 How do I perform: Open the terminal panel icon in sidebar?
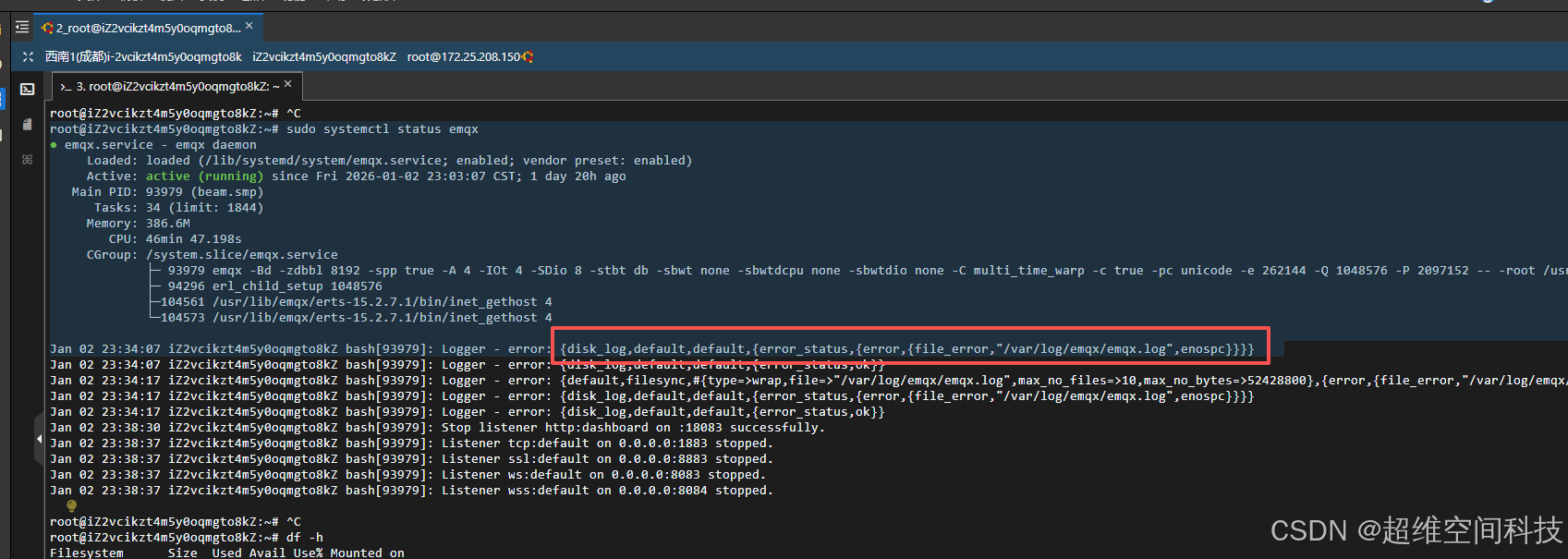pyautogui.click(x=28, y=90)
